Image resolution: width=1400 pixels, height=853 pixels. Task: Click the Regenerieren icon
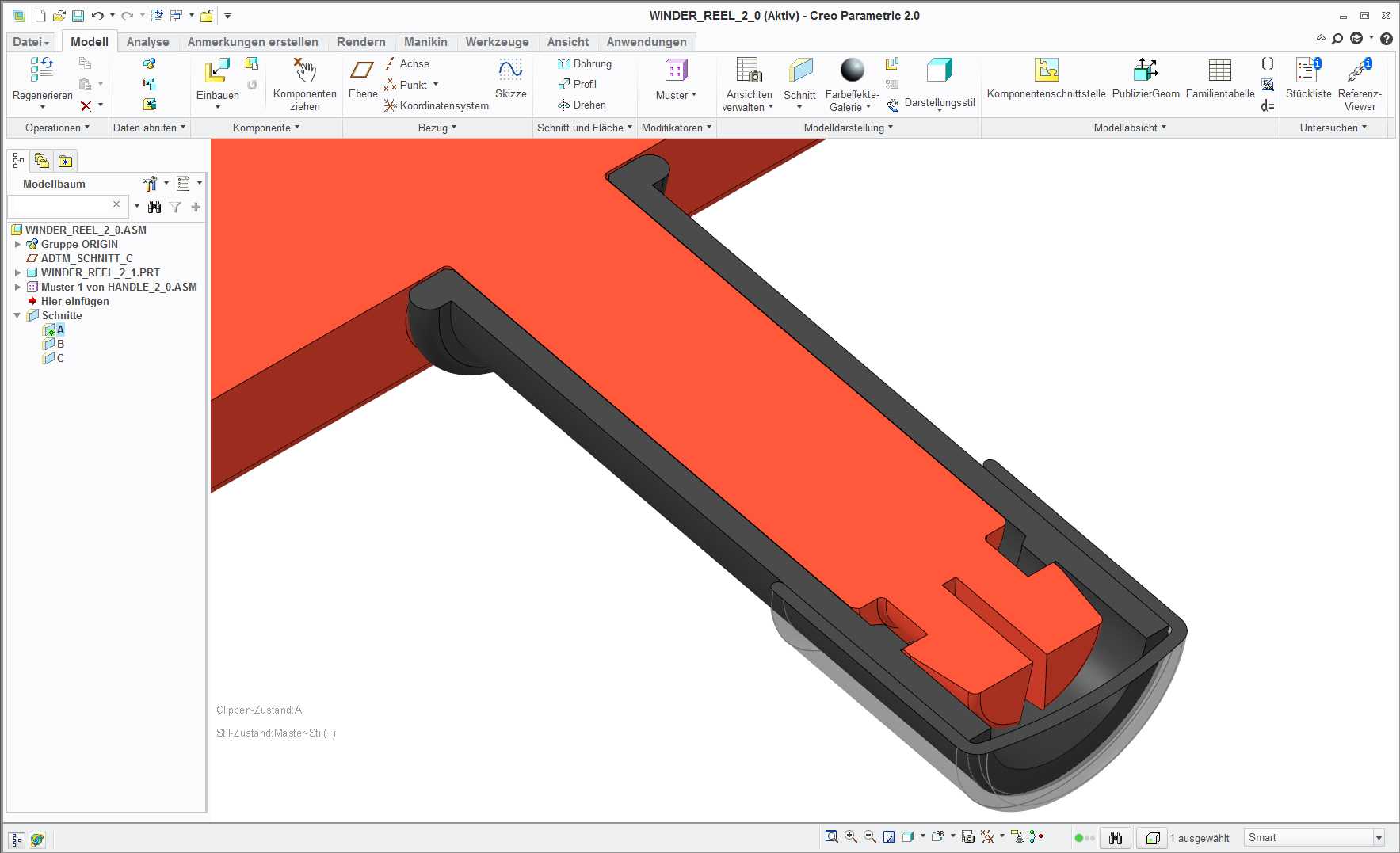coord(42,70)
